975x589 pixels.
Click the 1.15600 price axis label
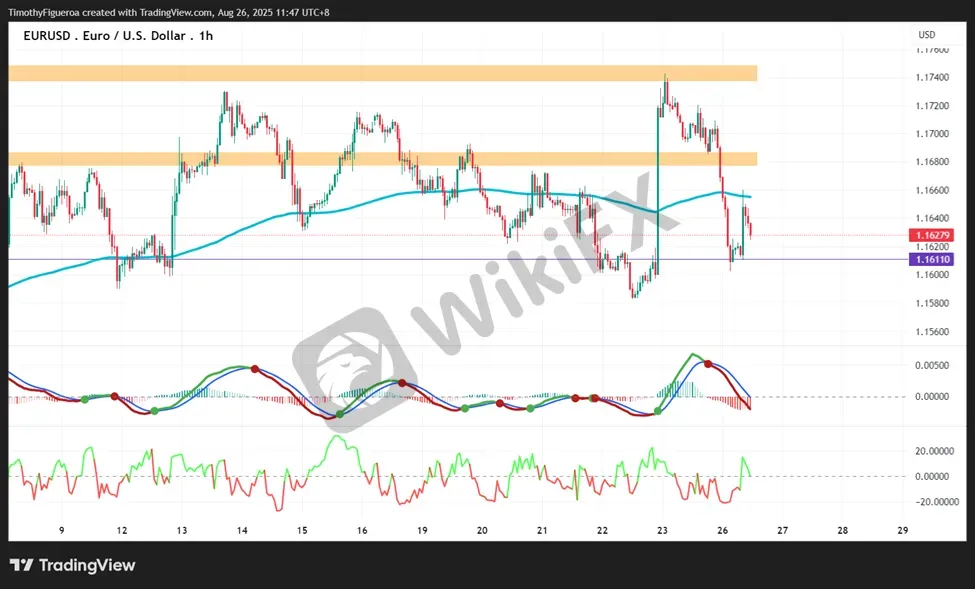932,332
